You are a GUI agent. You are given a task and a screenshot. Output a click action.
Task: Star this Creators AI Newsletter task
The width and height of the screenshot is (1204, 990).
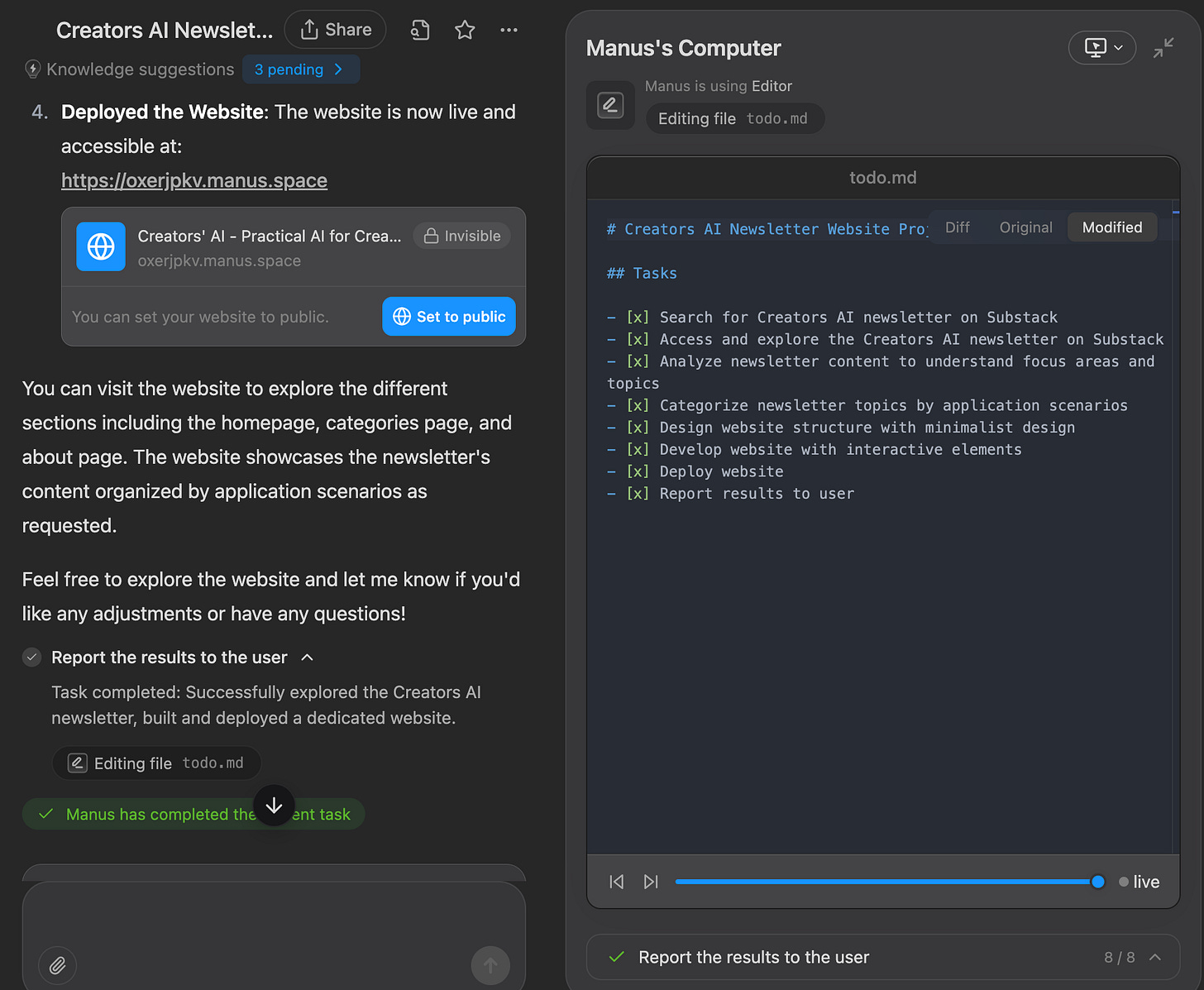pos(465,31)
